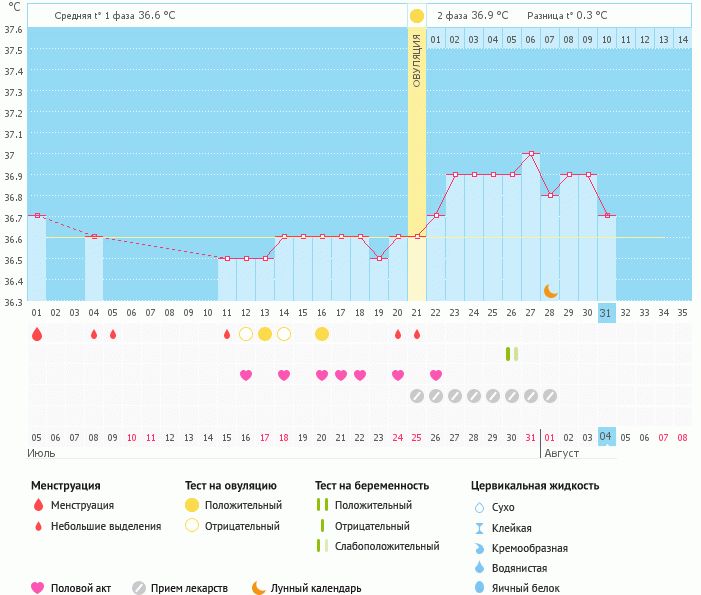Click the 'Прием лекарств' legend label
701x595 pixels.
coord(189,588)
